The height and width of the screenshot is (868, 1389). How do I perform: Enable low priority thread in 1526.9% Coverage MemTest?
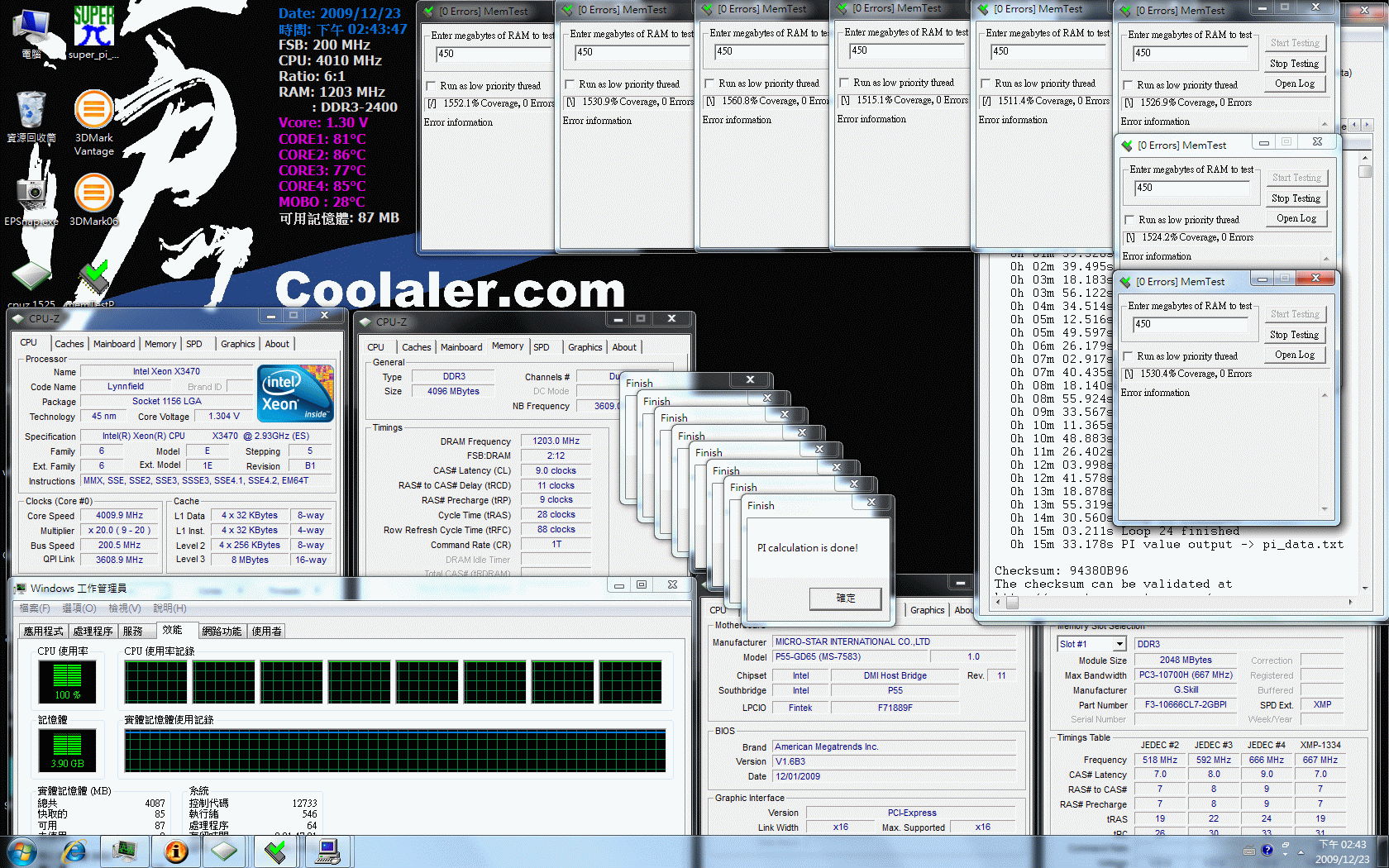(x=1128, y=85)
